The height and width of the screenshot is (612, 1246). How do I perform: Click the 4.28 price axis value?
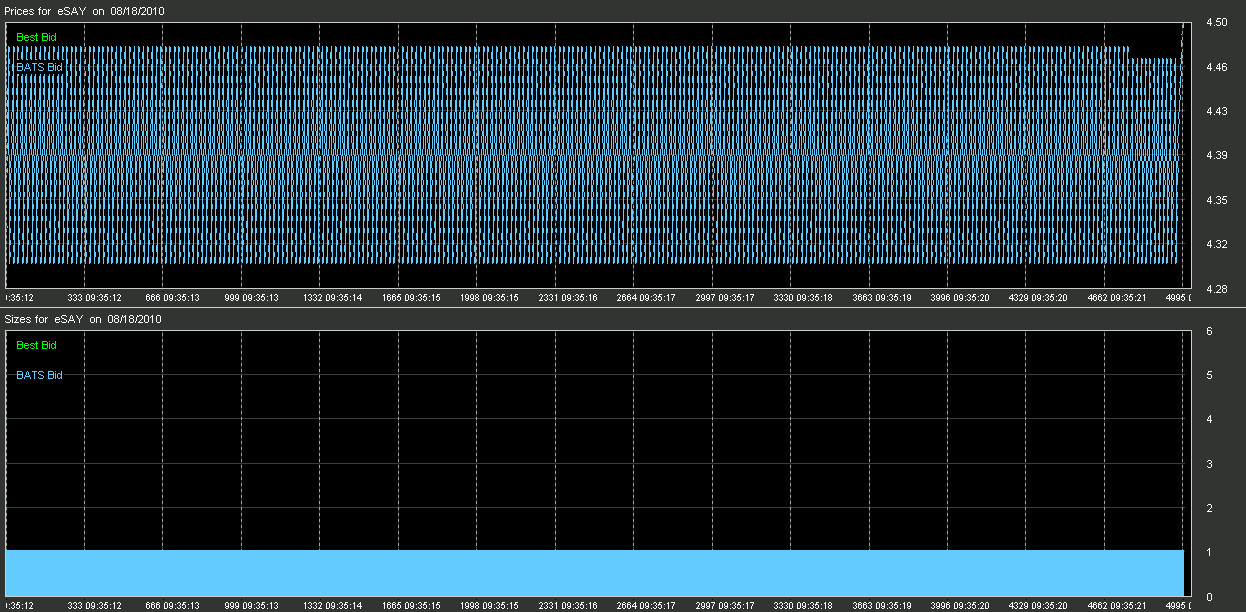1217,289
